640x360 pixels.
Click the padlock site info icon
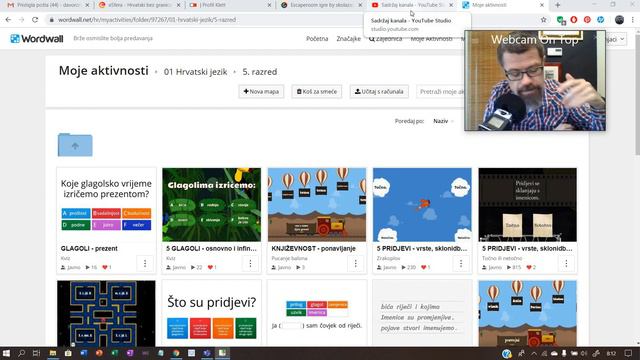(51, 20)
